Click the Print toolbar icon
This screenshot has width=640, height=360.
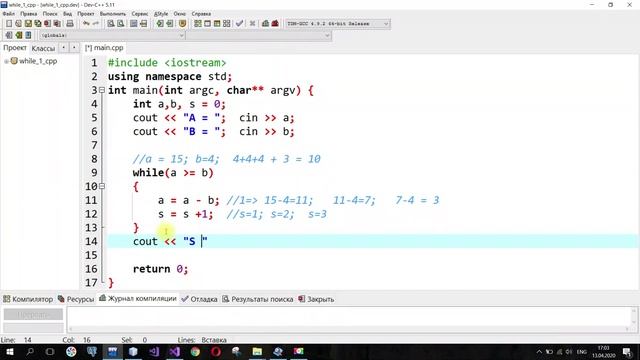(x=70, y=24)
